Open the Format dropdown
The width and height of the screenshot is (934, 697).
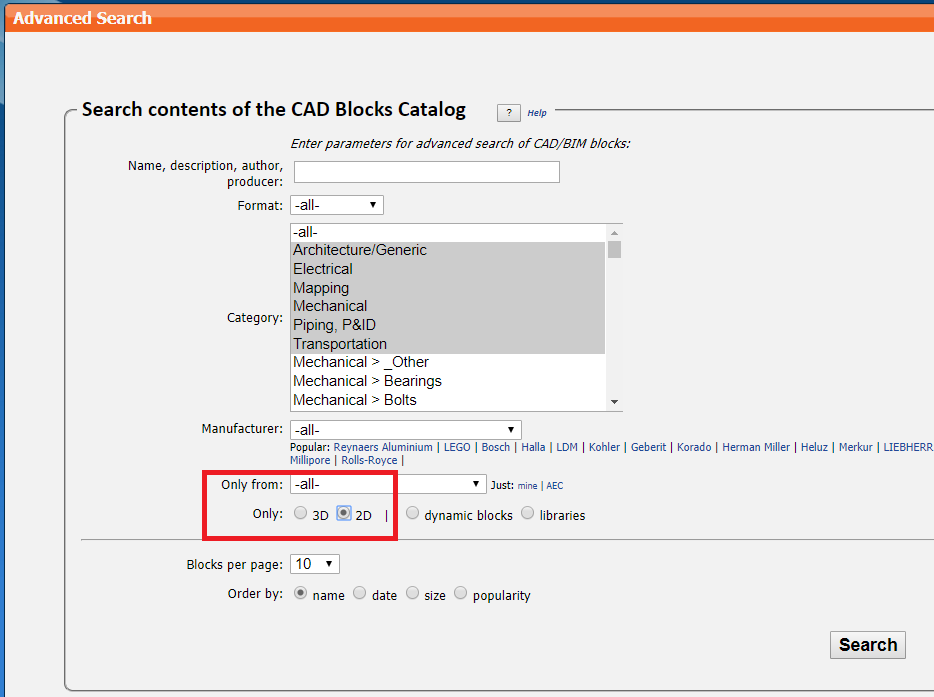pos(337,205)
